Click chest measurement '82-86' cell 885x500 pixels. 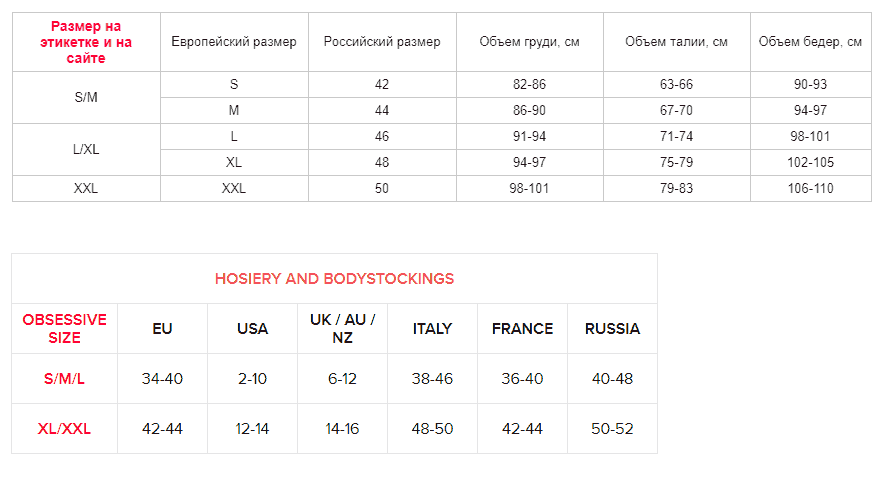529,85
